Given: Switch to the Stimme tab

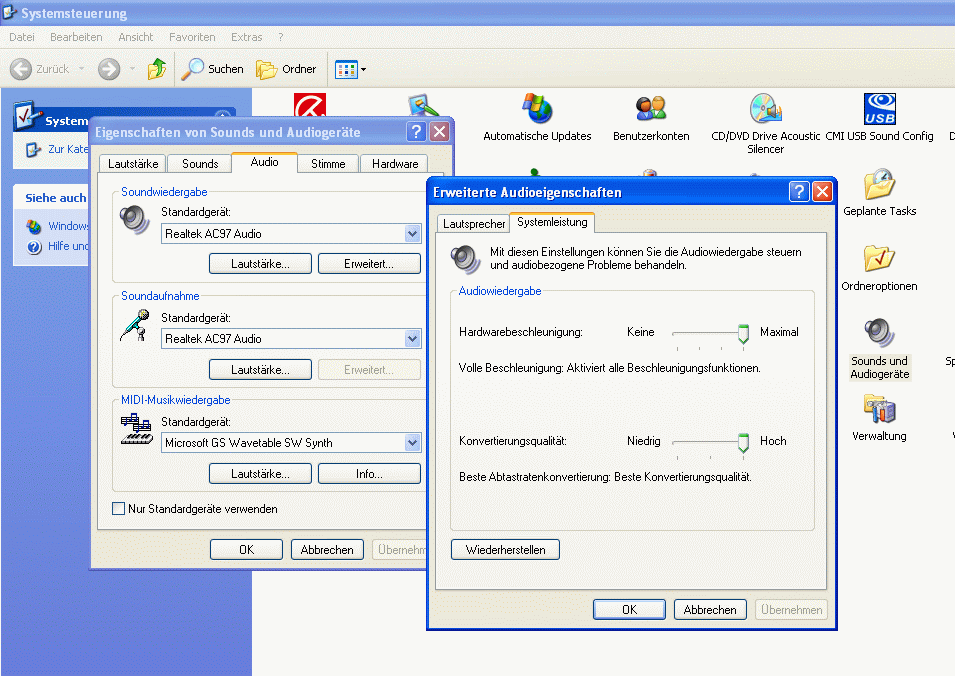Looking at the screenshot, I should 328,164.
